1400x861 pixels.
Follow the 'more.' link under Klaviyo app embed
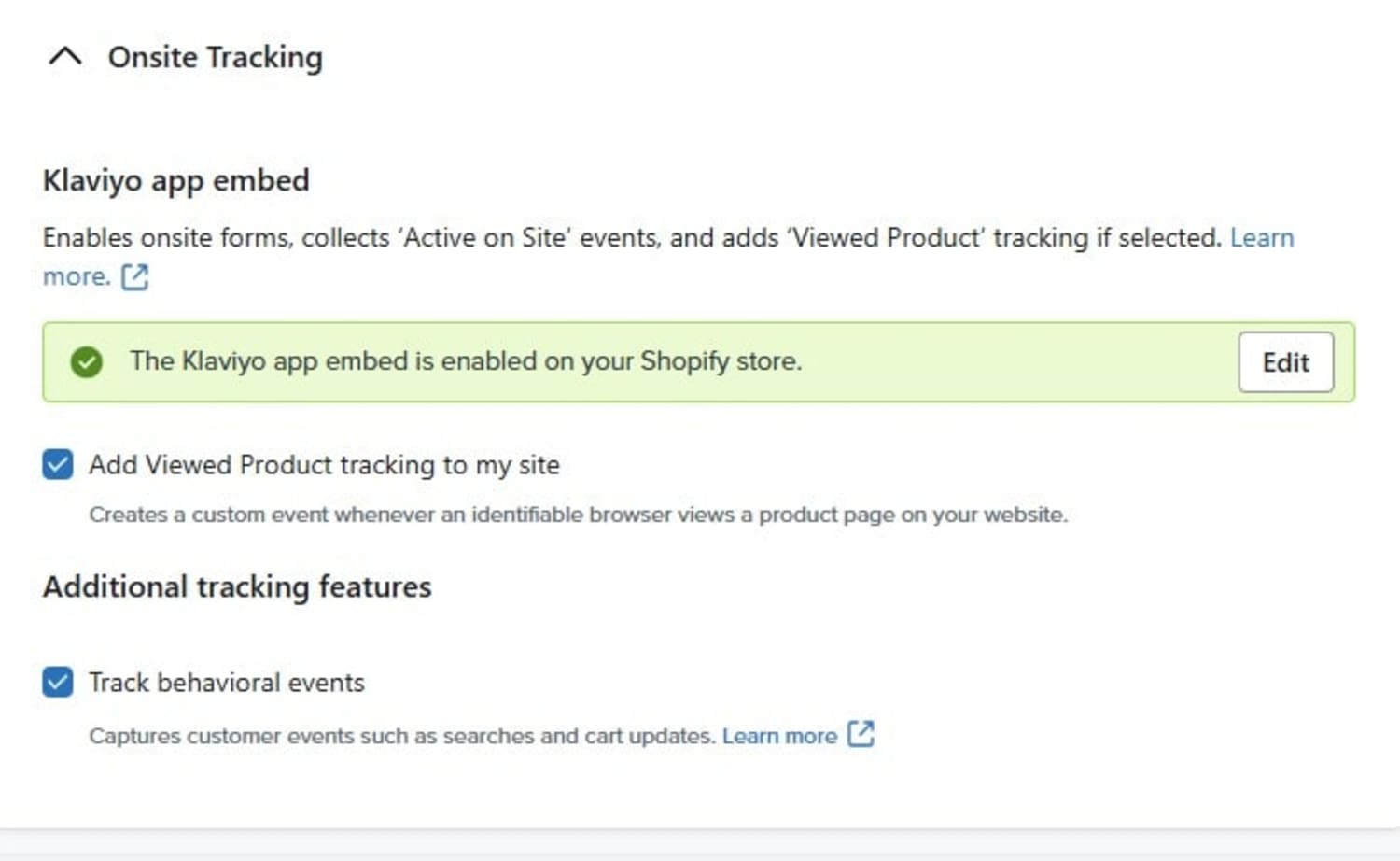77,276
